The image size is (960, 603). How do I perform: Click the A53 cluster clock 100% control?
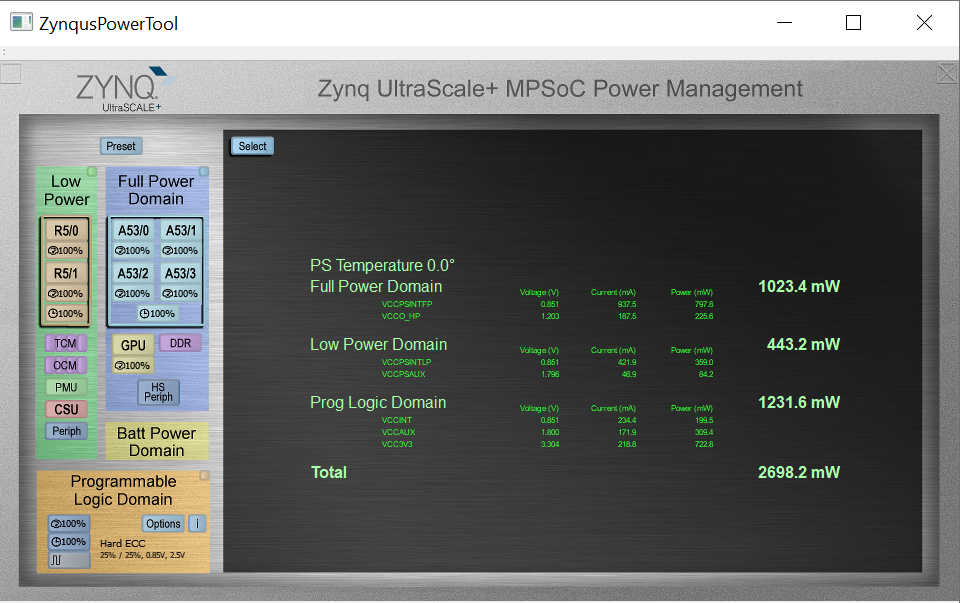(x=157, y=313)
